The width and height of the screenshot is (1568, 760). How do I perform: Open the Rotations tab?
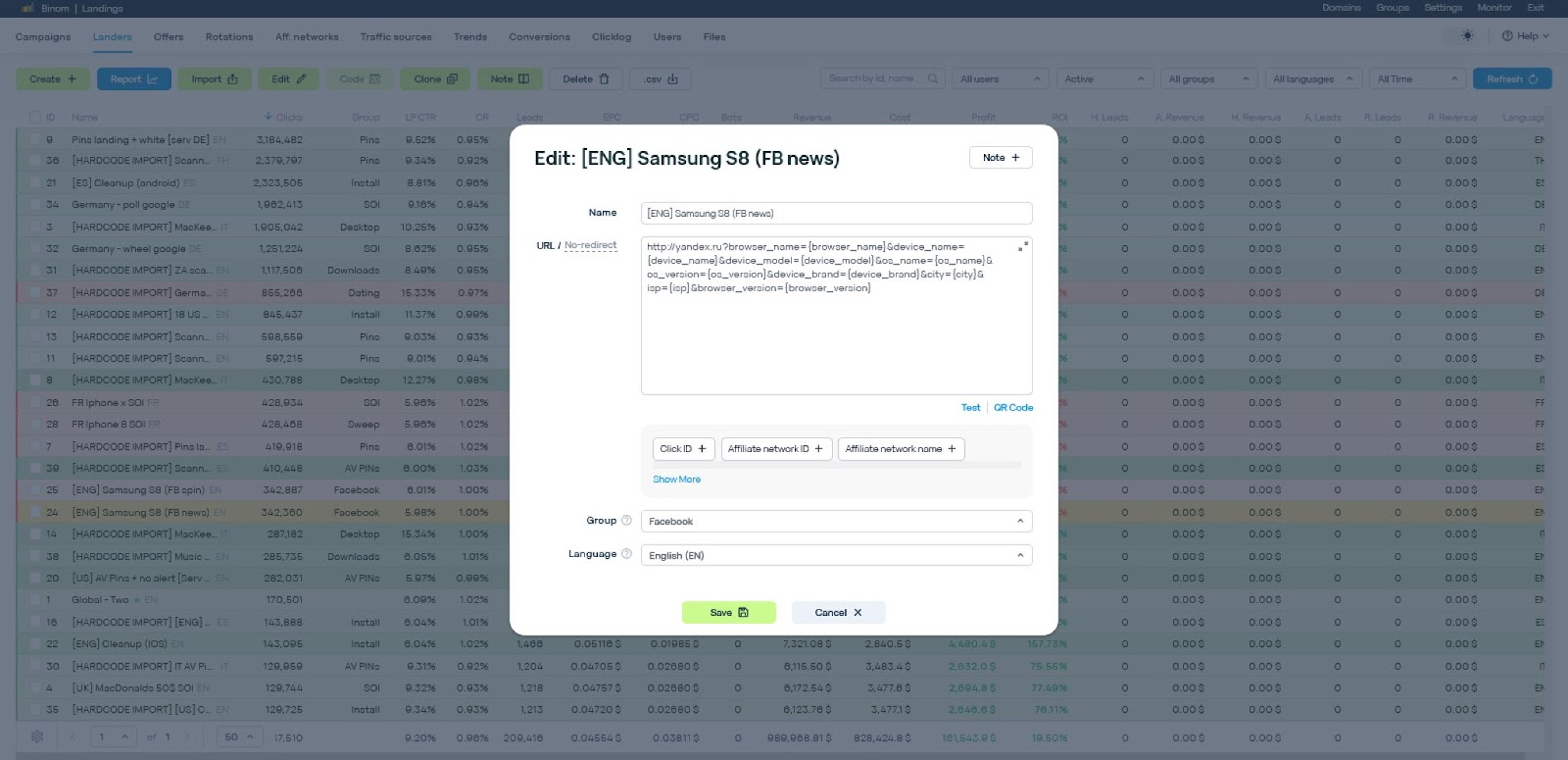229,37
